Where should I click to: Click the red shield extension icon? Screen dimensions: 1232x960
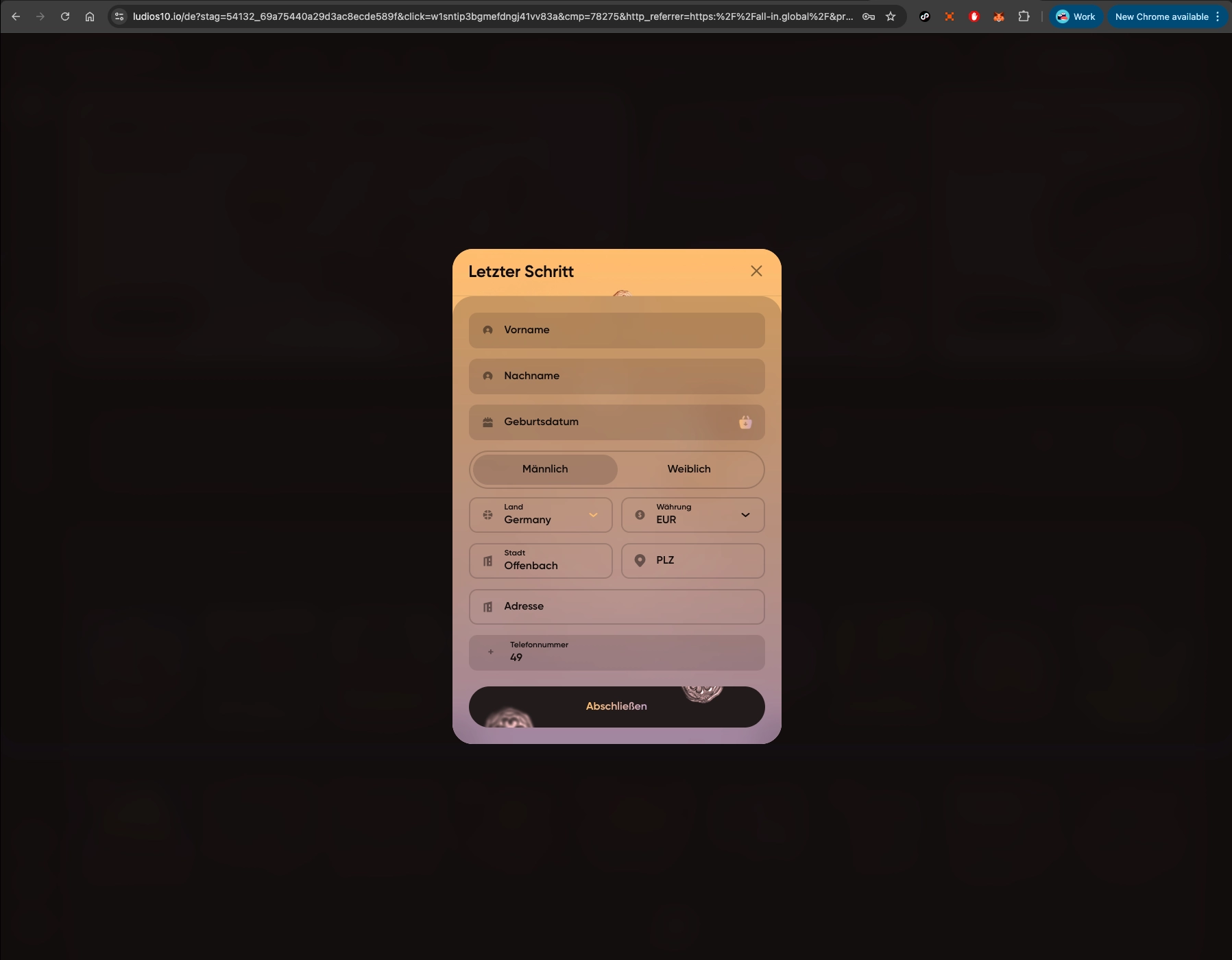pos(974,16)
